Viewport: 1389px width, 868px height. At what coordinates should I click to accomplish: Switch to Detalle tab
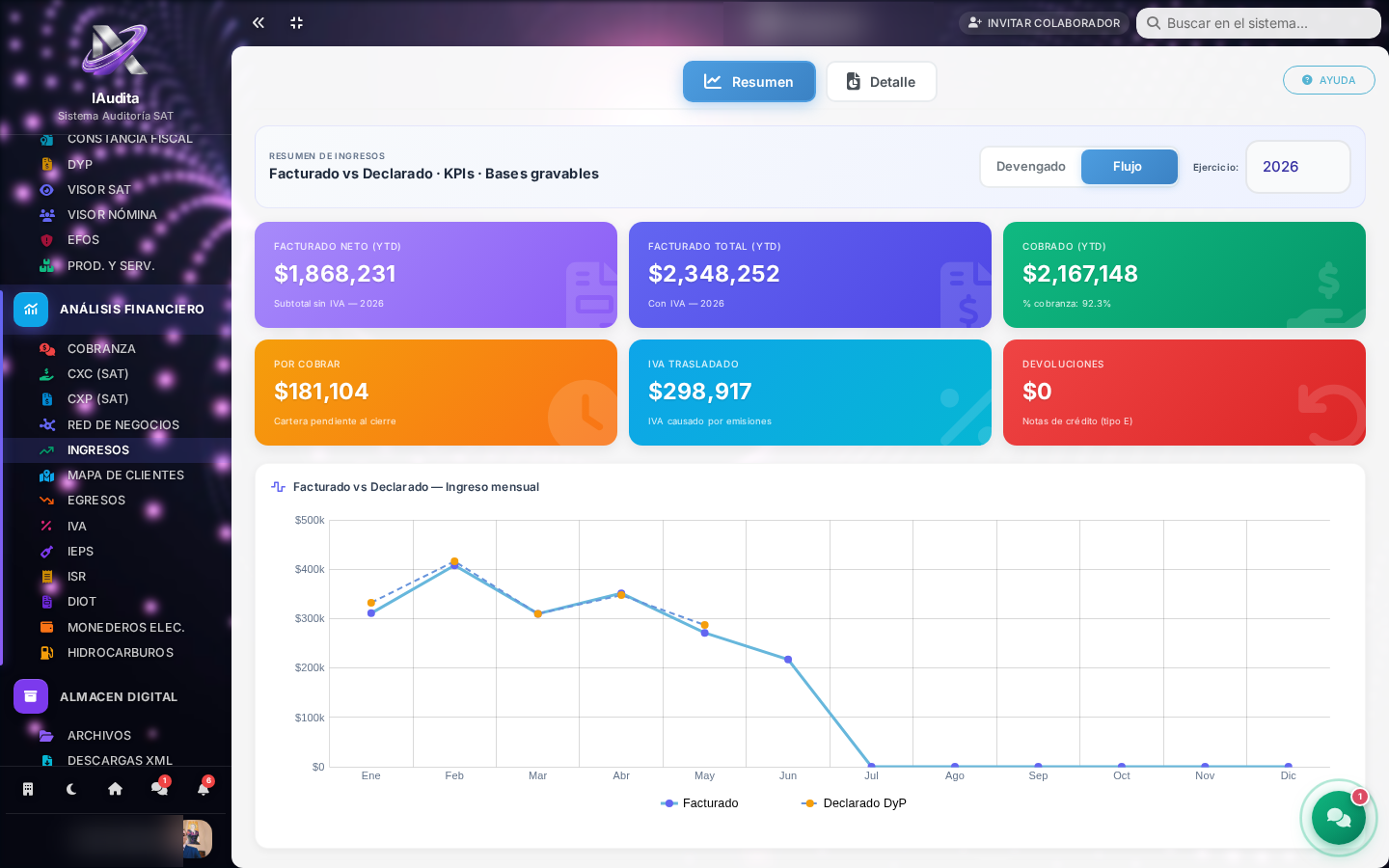(882, 82)
